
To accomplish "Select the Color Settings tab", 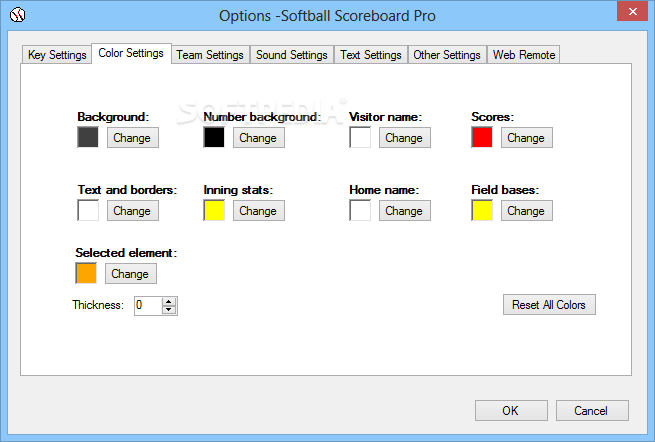I will pos(131,53).
